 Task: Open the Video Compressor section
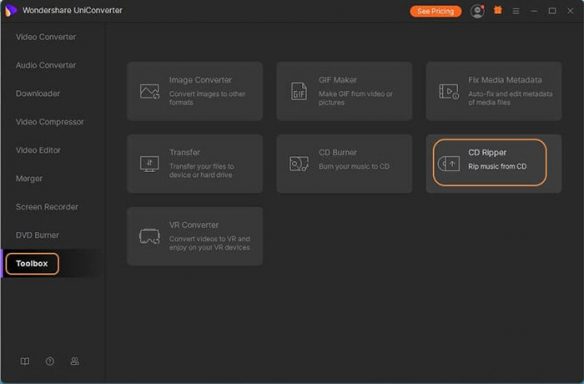[50, 122]
